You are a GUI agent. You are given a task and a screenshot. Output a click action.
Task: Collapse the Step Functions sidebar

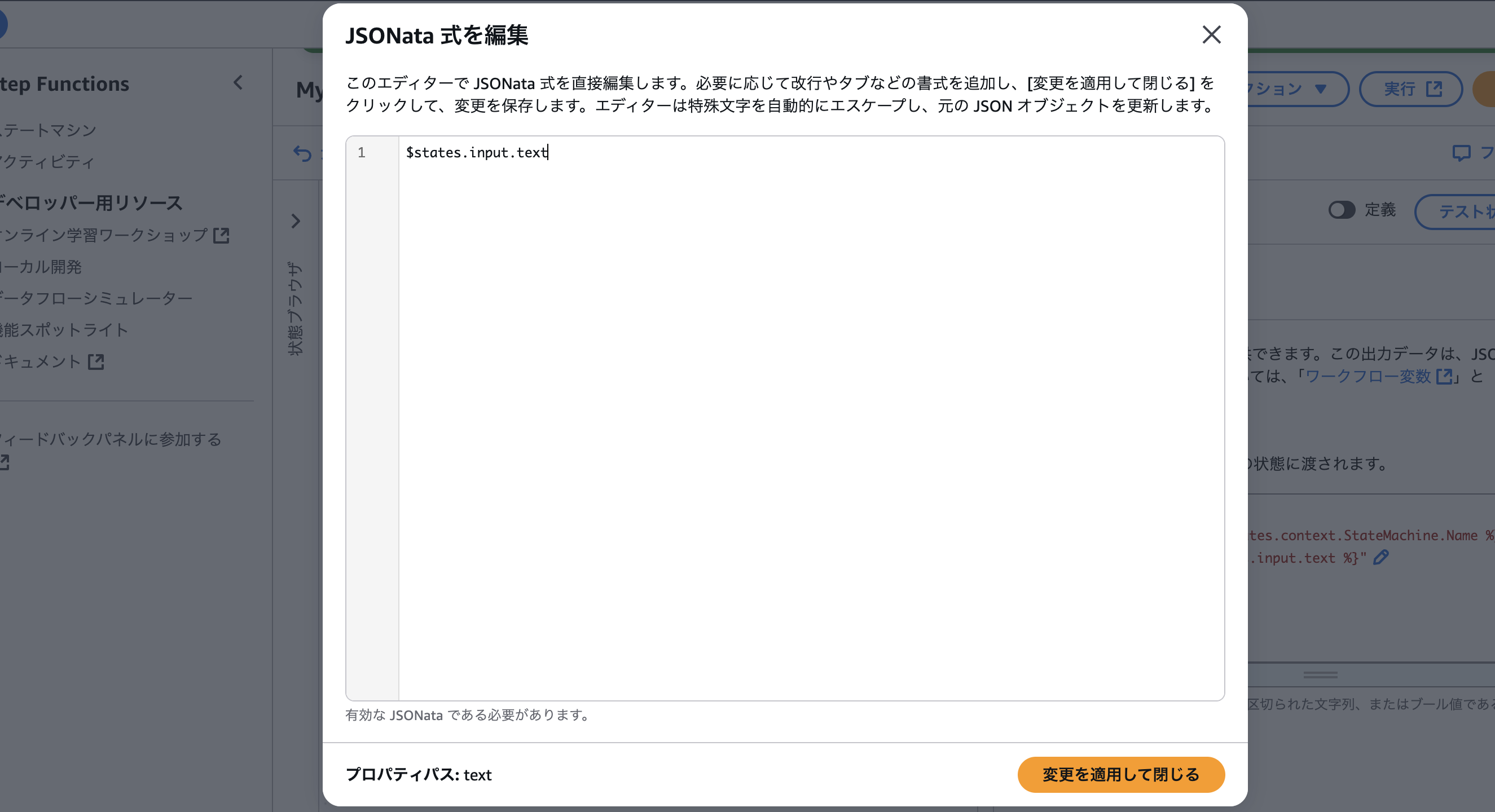[x=238, y=83]
